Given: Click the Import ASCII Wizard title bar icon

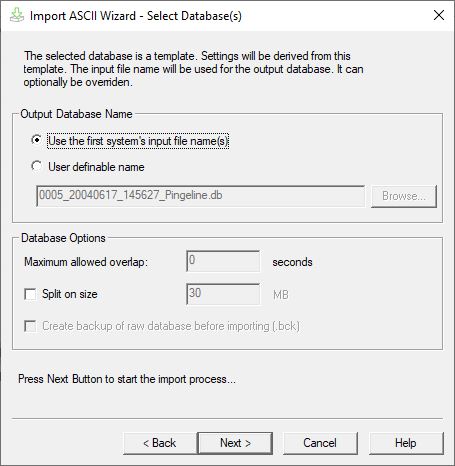Looking at the screenshot, I should click(16, 15).
